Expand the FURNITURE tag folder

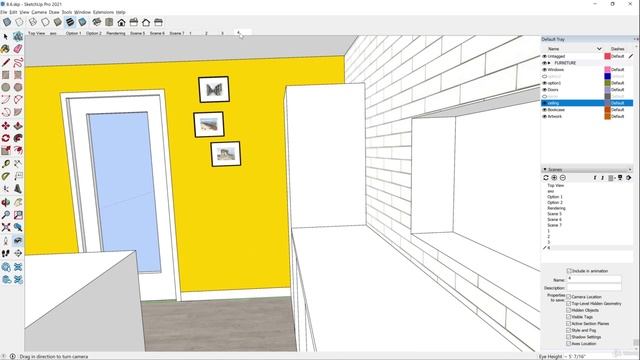[549, 63]
